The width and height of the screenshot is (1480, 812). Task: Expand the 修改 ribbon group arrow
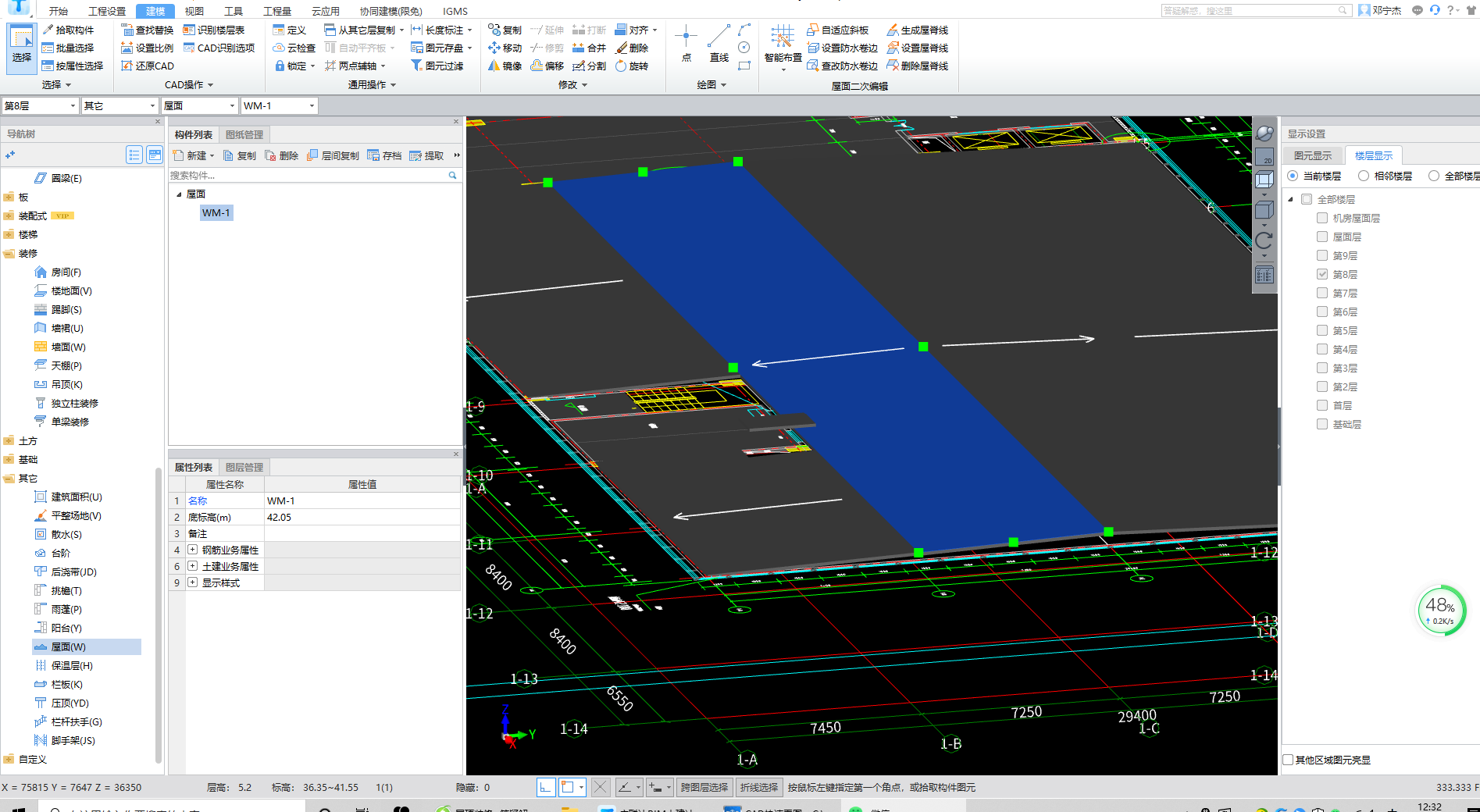pyautogui.click(x=585, y=85)
